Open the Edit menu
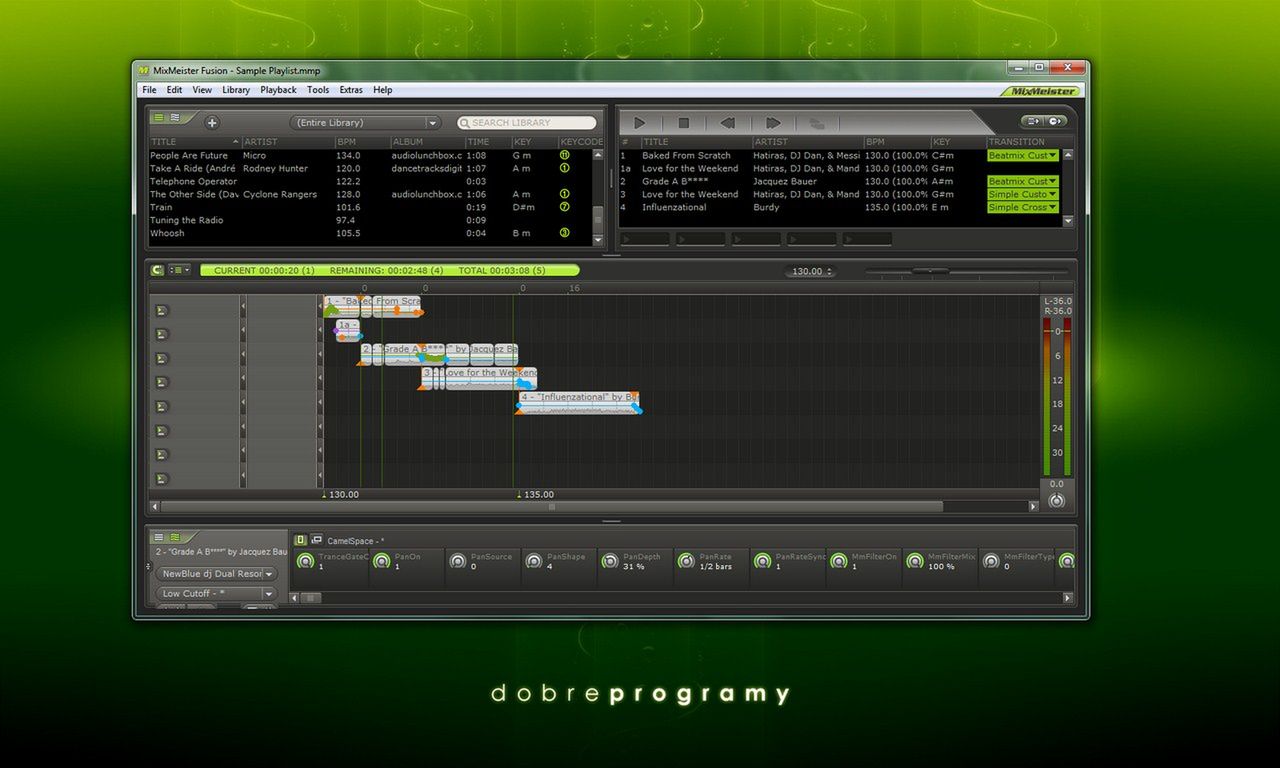 [174, 90]
